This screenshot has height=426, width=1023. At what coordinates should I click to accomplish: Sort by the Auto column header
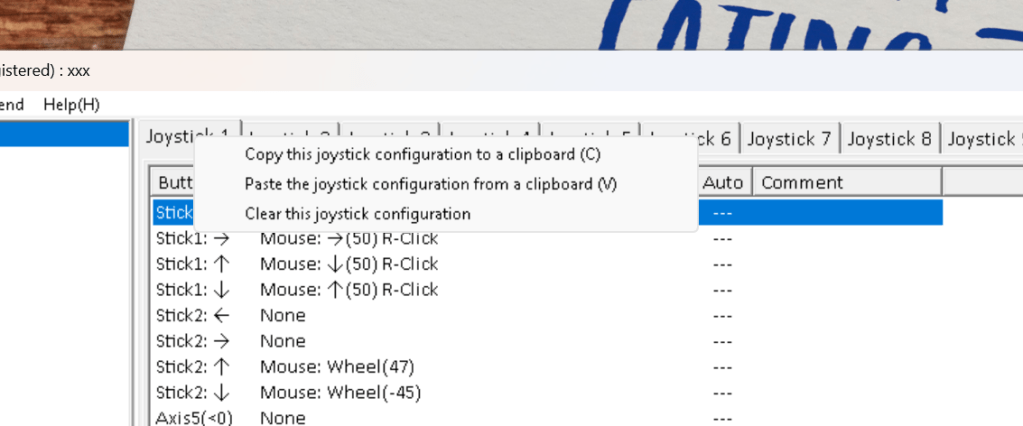(x=723, y=182)
